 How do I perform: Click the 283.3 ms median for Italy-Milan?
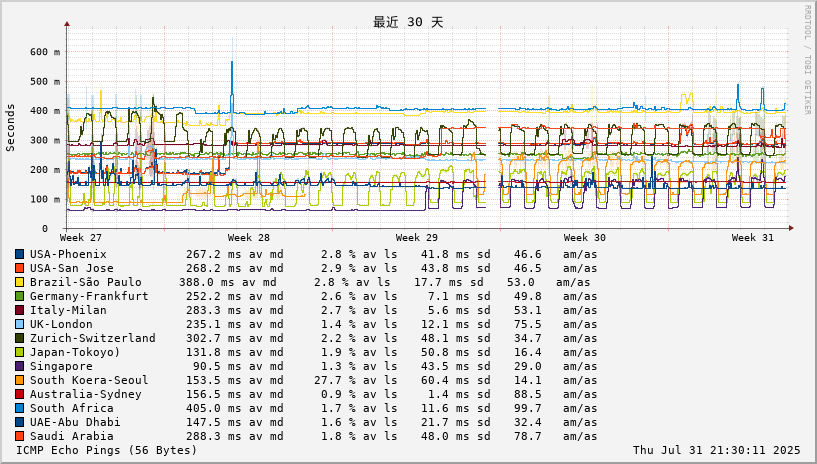click(x=214, y=310)
